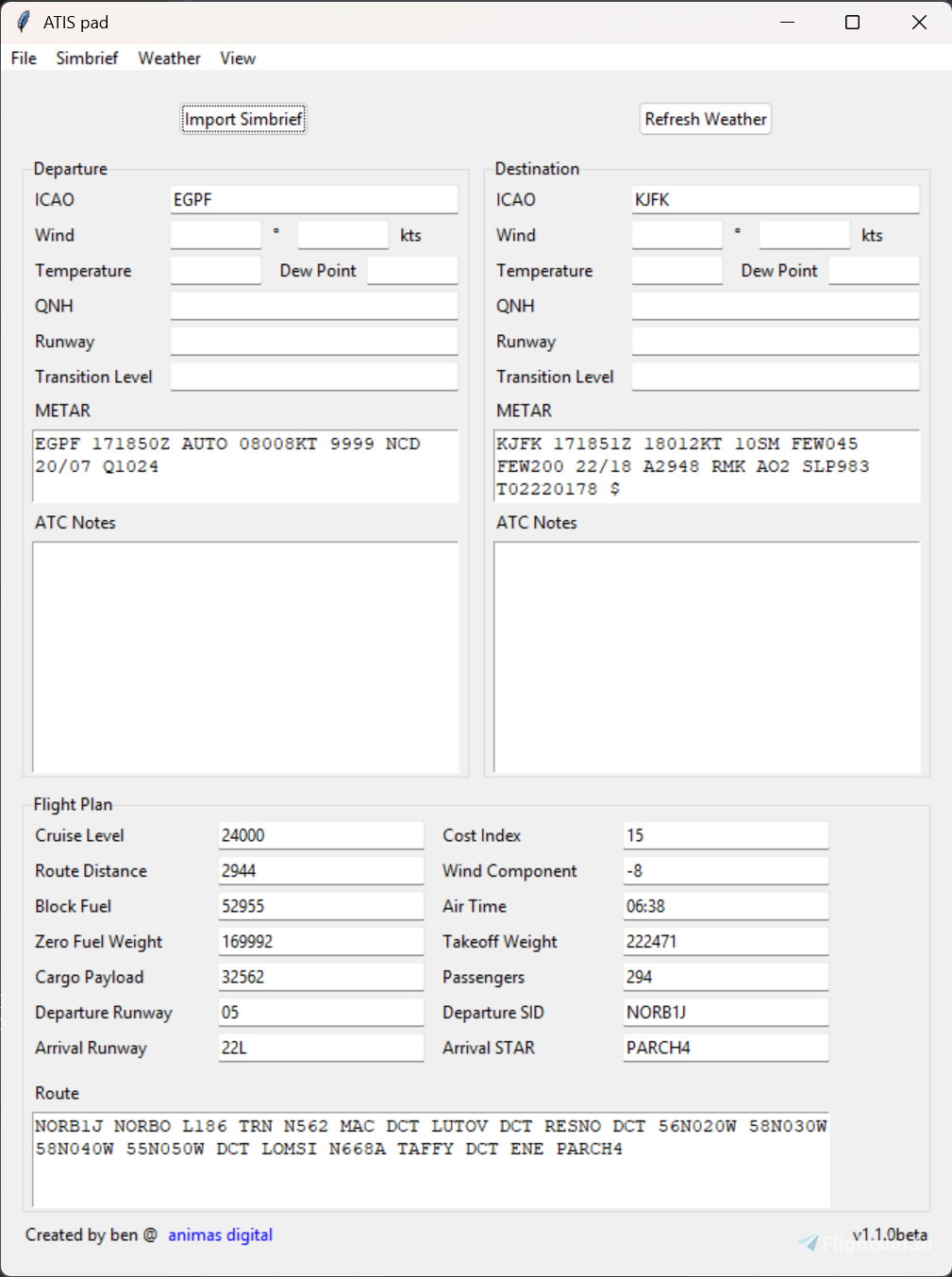Click the Import Simbrief button

242,118
